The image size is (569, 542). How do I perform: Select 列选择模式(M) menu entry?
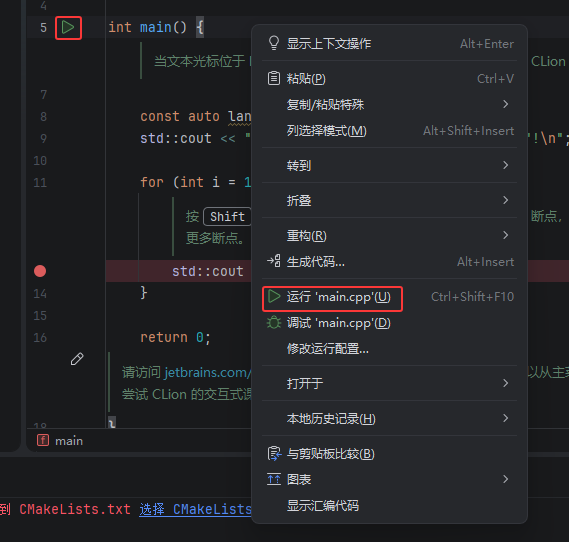[389, 131]
